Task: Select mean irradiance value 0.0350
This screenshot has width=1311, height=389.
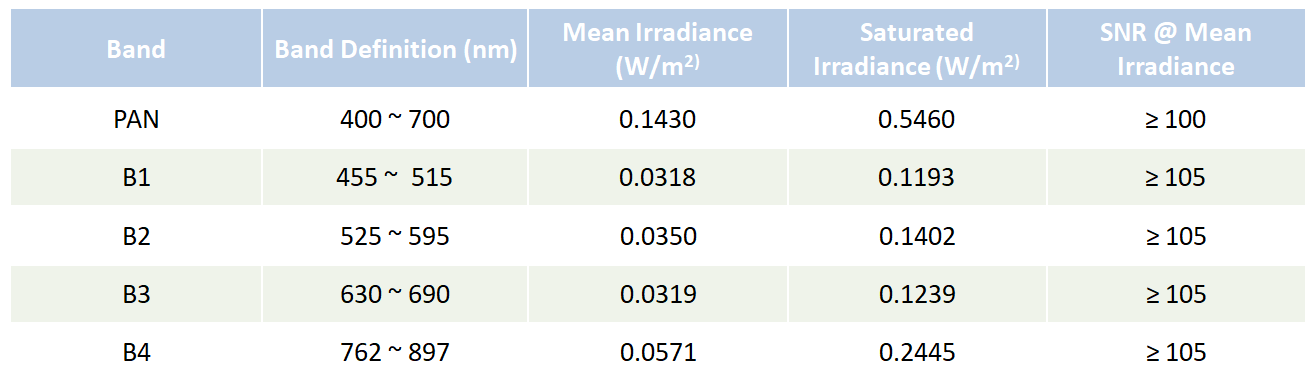Action: [x=657, y=236]
